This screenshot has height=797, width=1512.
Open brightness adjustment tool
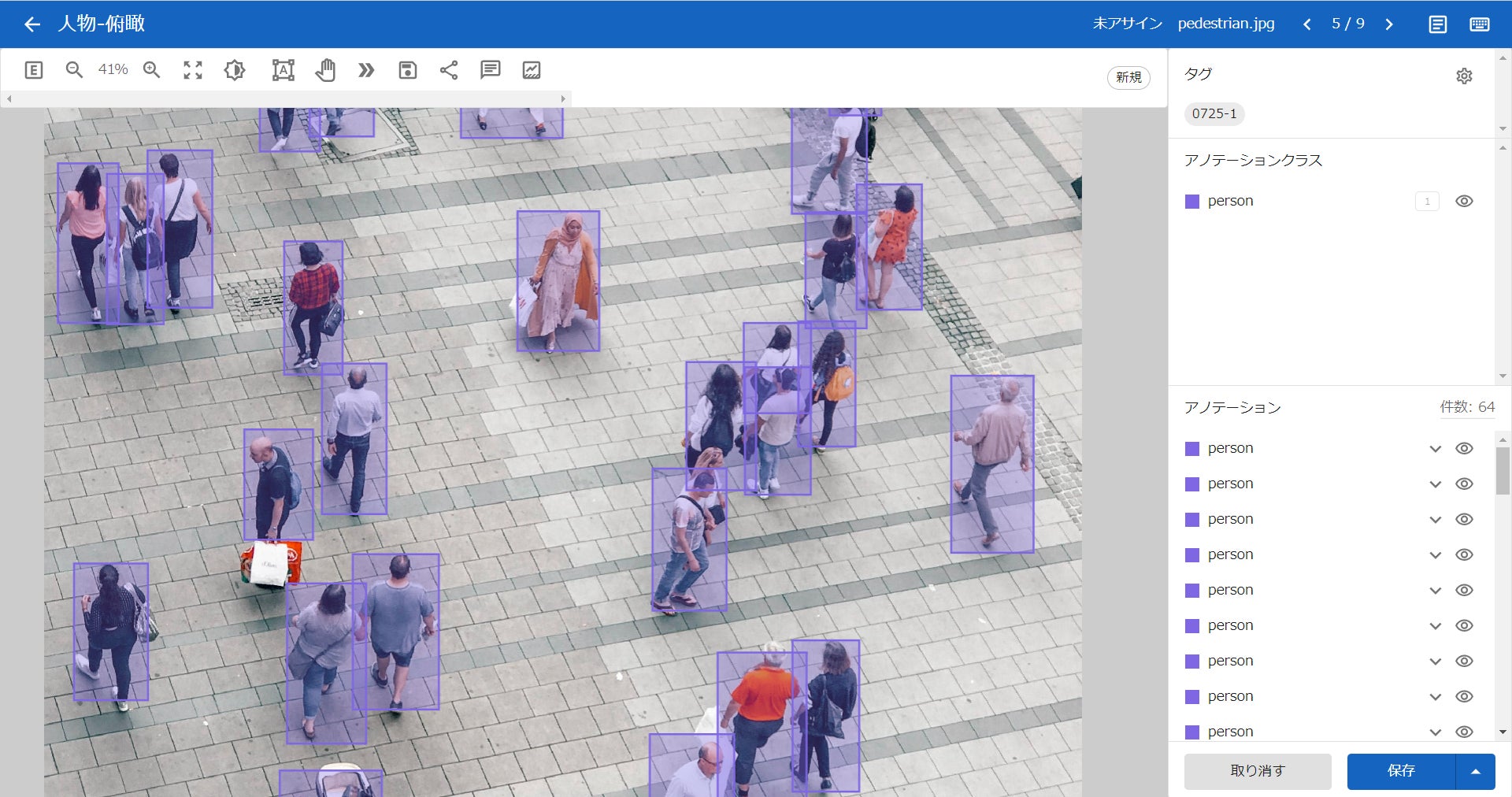[235, 70]
